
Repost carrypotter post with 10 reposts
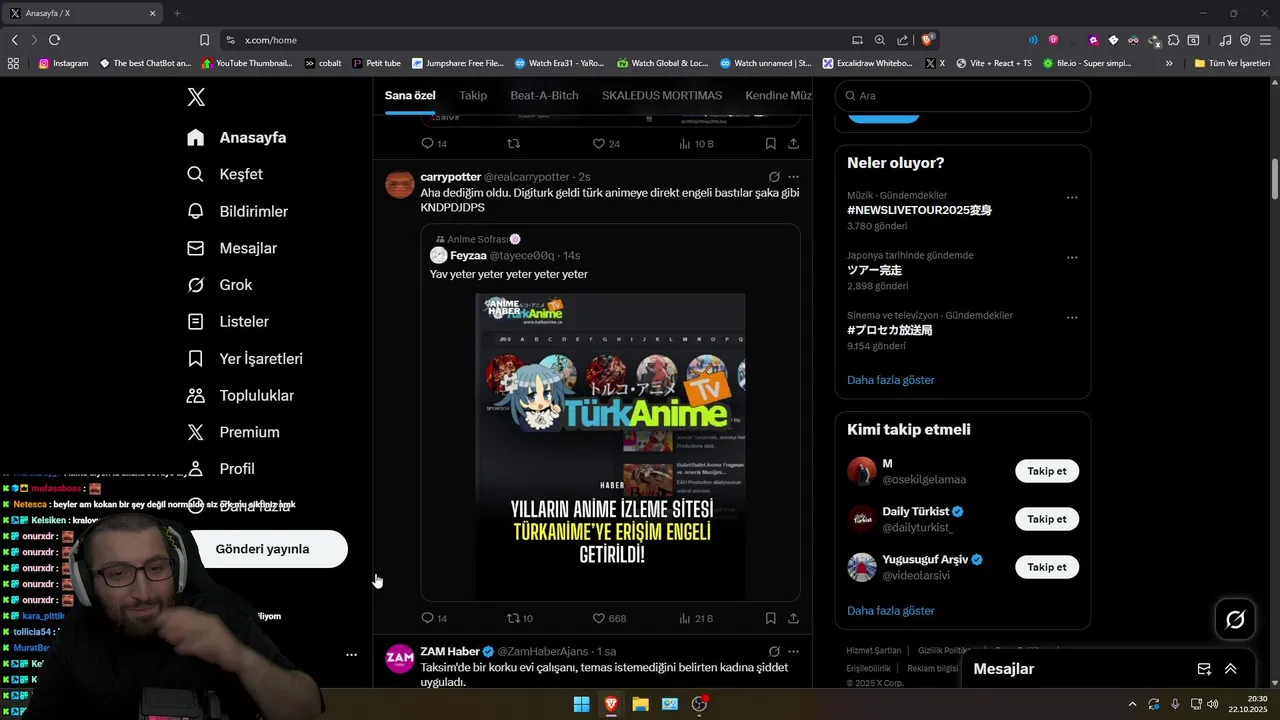[x=520, y=618]
